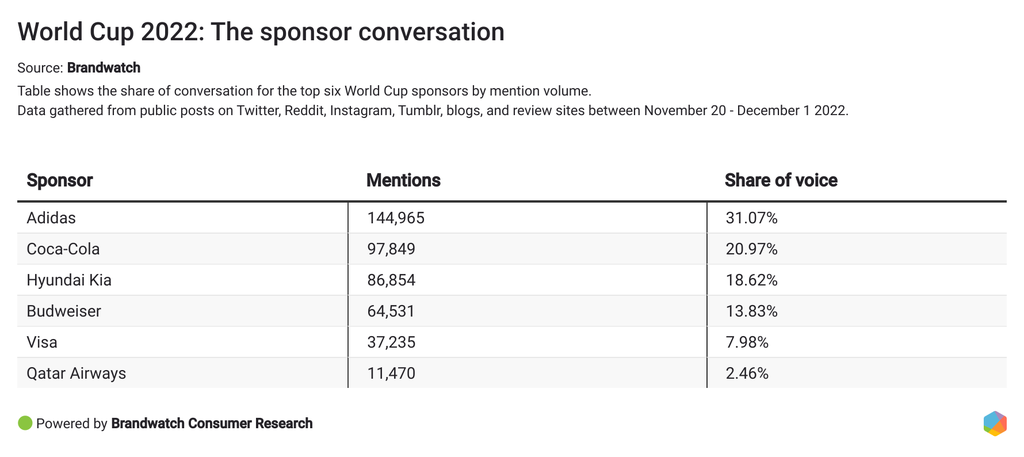Sort by the Mentions column header
1024x457 pixels.
tap(403, 180)
